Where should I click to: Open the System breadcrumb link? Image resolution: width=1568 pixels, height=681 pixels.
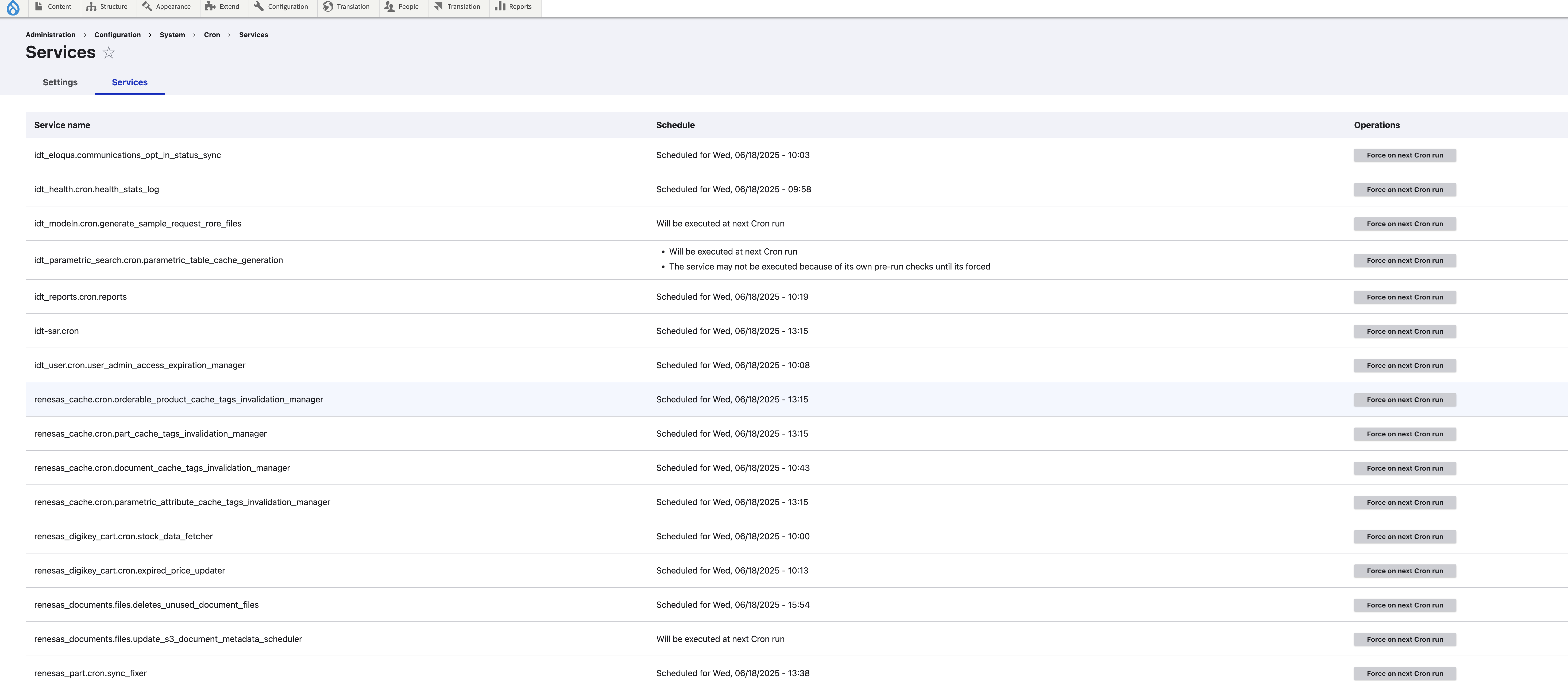[x=172, y=35]
